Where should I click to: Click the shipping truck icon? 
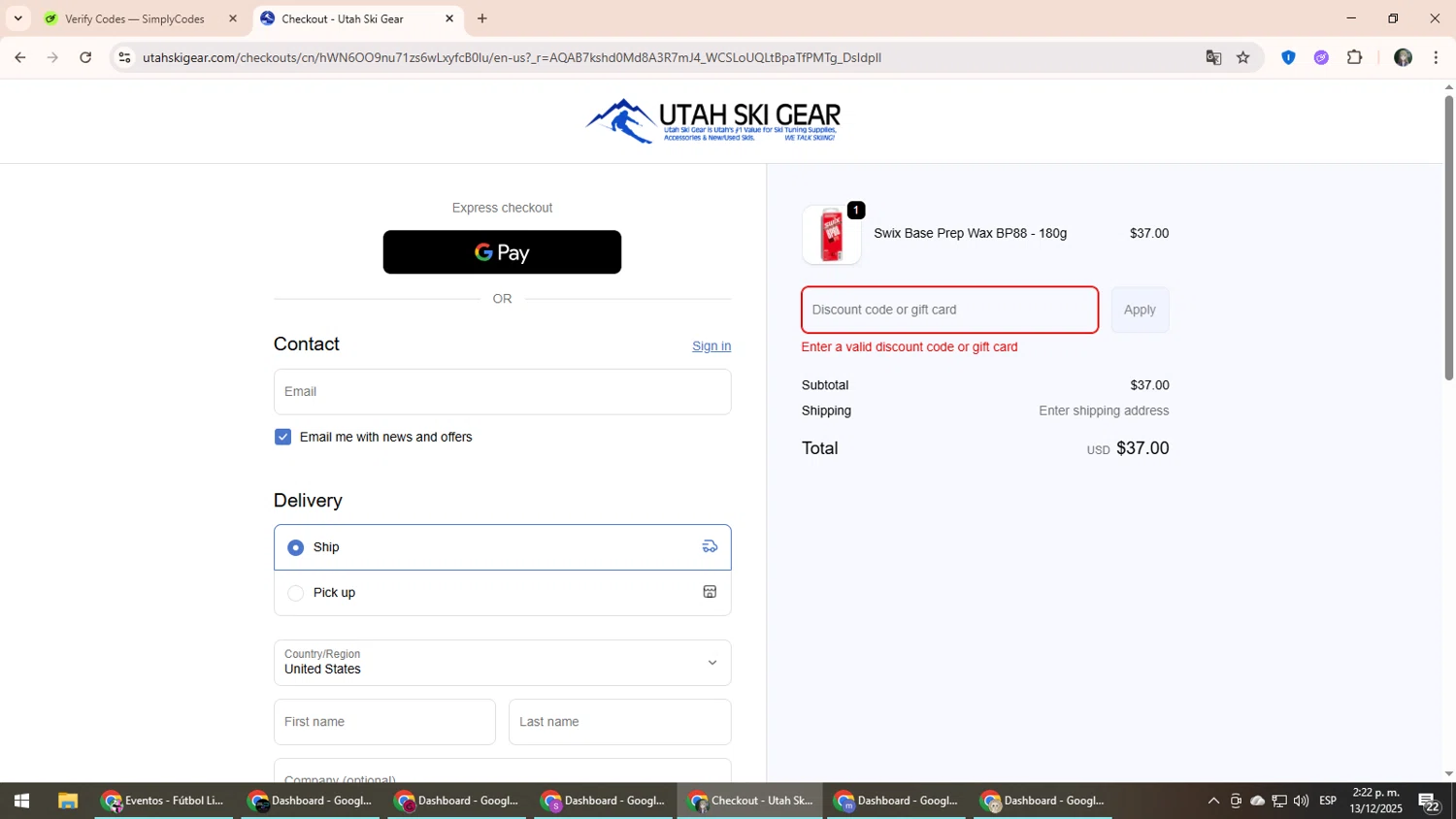tap(710, 546)
